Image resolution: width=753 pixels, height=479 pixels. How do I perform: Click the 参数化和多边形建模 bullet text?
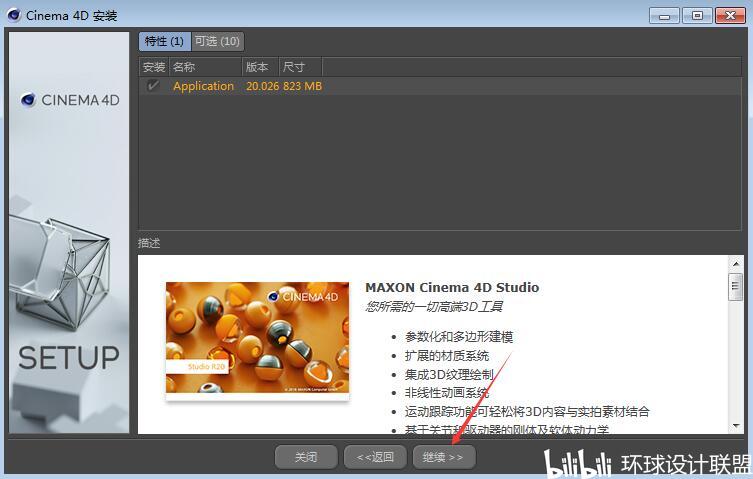(x=459, y=337)
